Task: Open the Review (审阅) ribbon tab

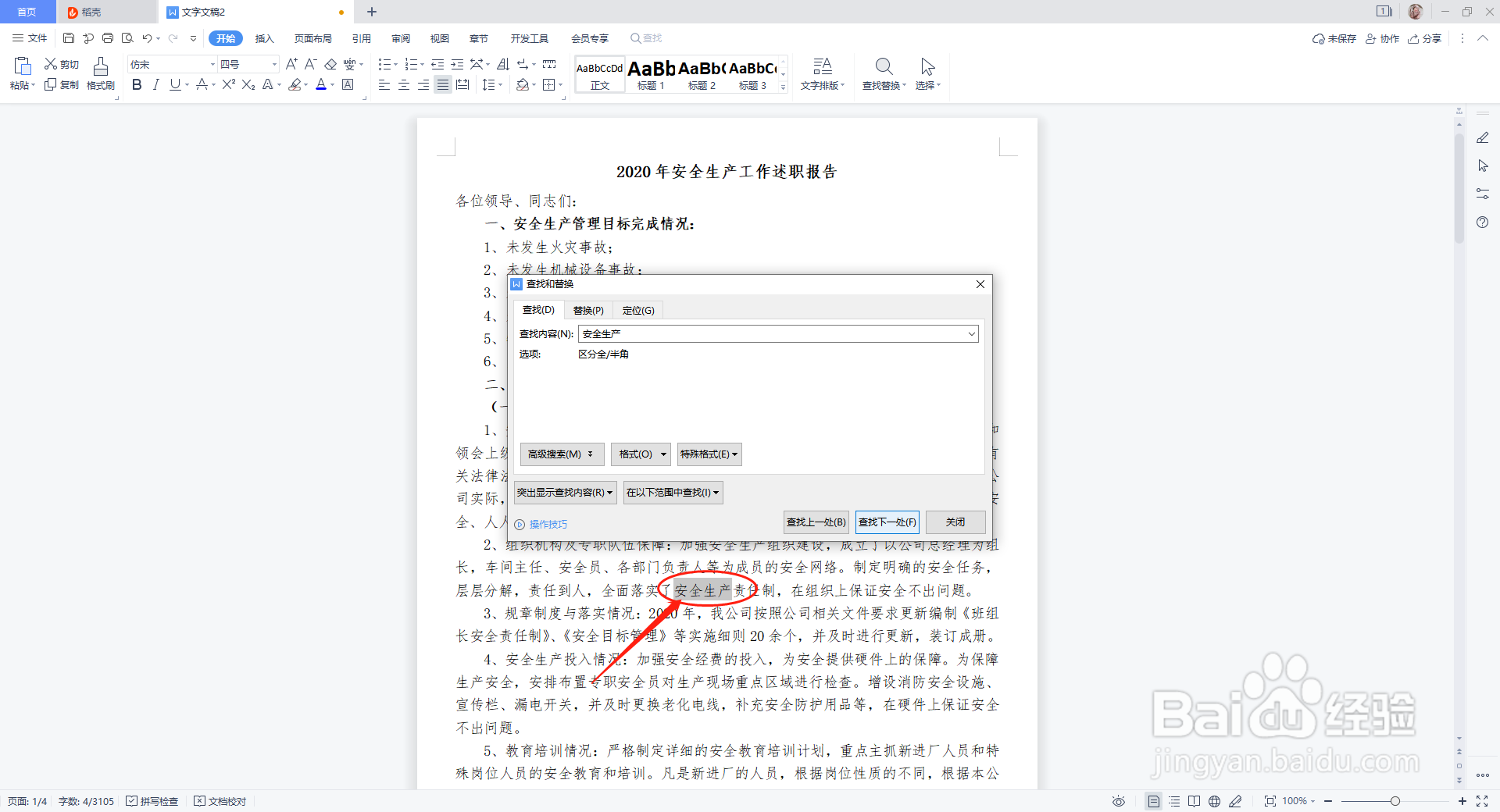Action: click(401, 38)
